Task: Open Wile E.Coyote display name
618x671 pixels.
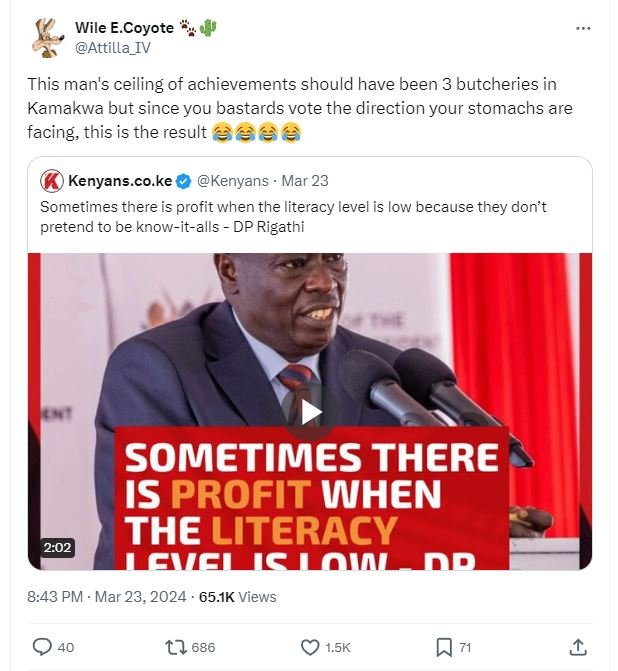Action: click(x=124, y=27)
